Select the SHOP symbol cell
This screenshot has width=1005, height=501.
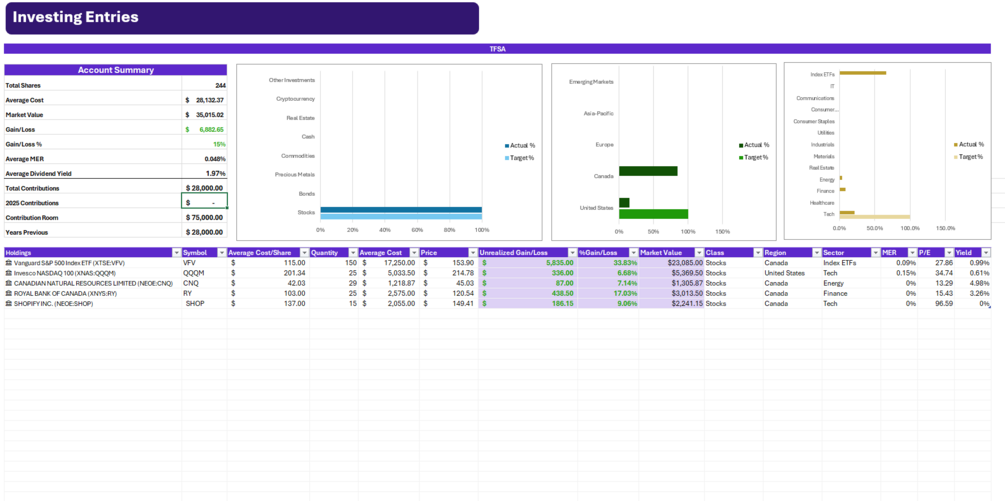204,304
